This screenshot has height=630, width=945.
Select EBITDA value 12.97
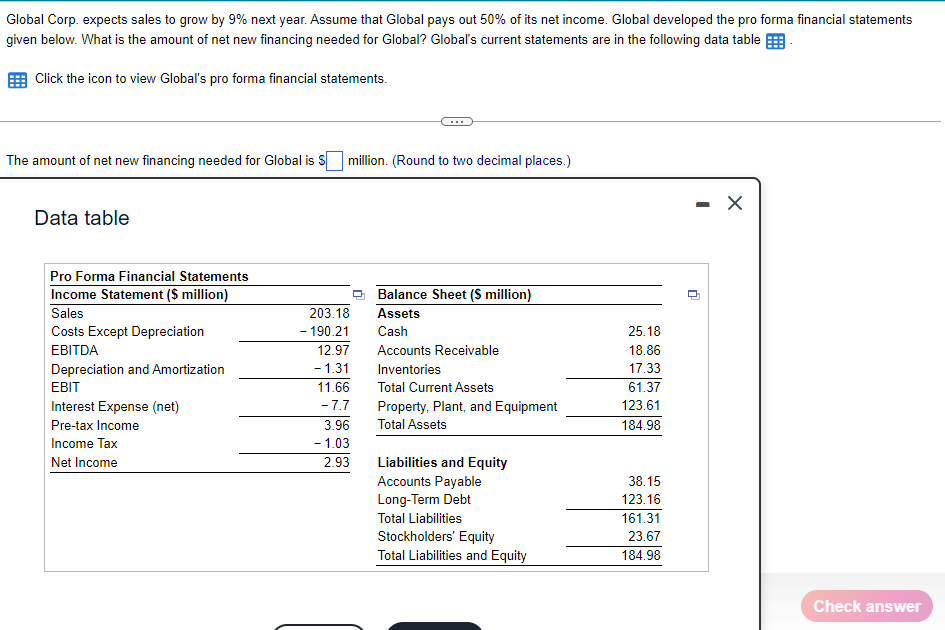point(333,350)
